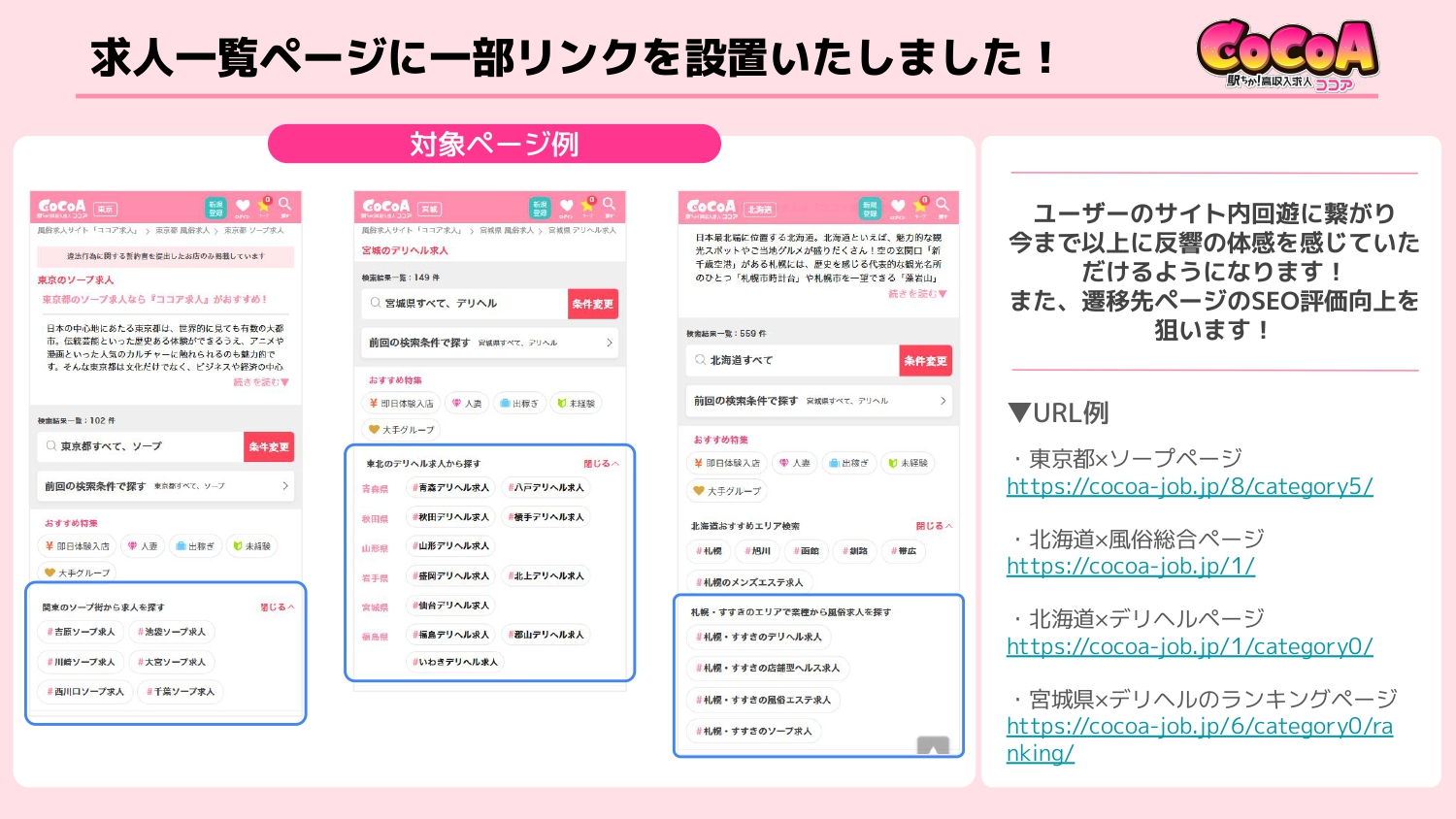Click the briefcase icon on the 出稼ぎ chip

pyautogui.click(x=180, y=546)
